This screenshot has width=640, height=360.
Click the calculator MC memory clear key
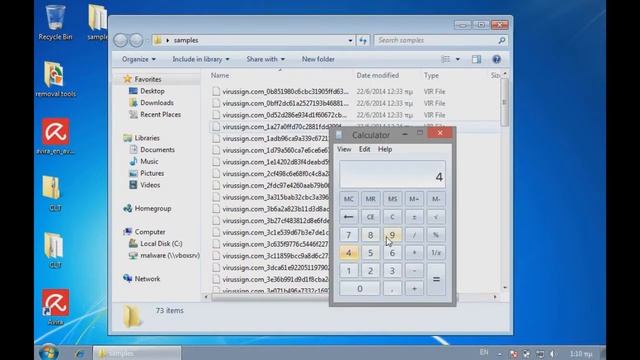pyautogui.click(x=349, y=199)
